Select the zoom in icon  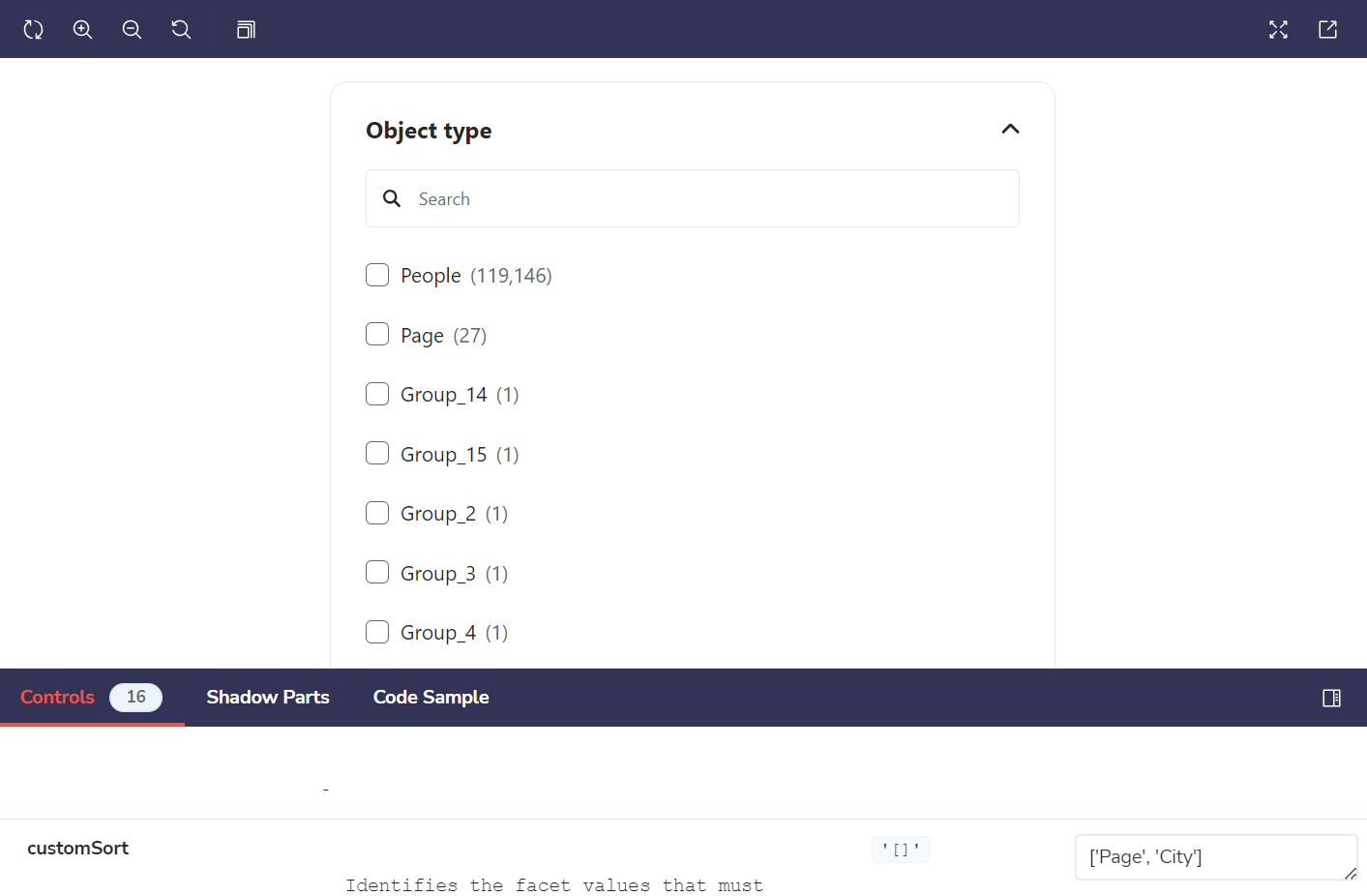pos(82,29)
